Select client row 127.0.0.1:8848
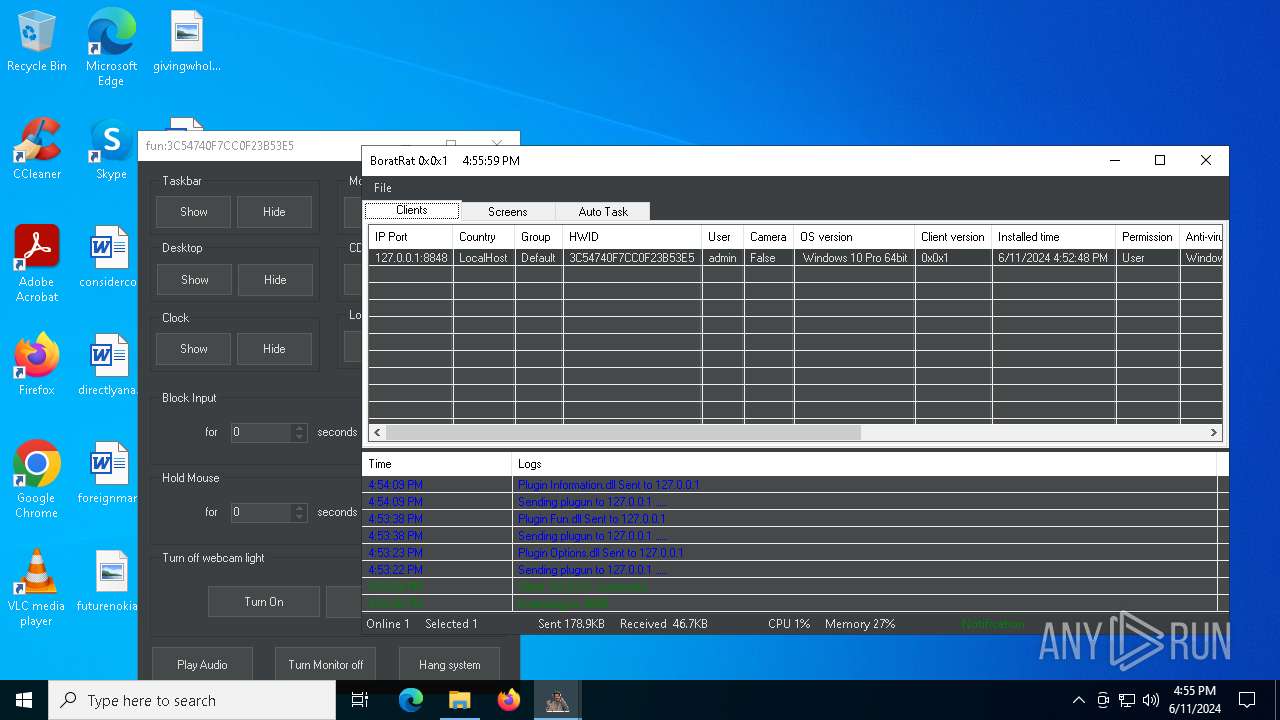 click(x=795, y=258)
